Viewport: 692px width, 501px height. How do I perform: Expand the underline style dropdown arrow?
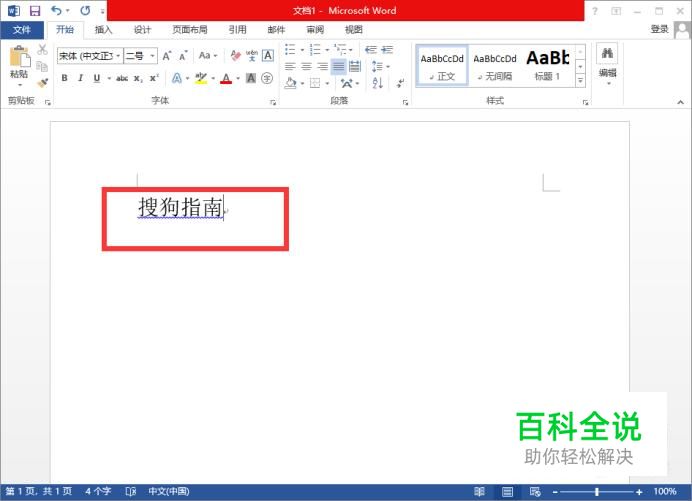point(109,79)
